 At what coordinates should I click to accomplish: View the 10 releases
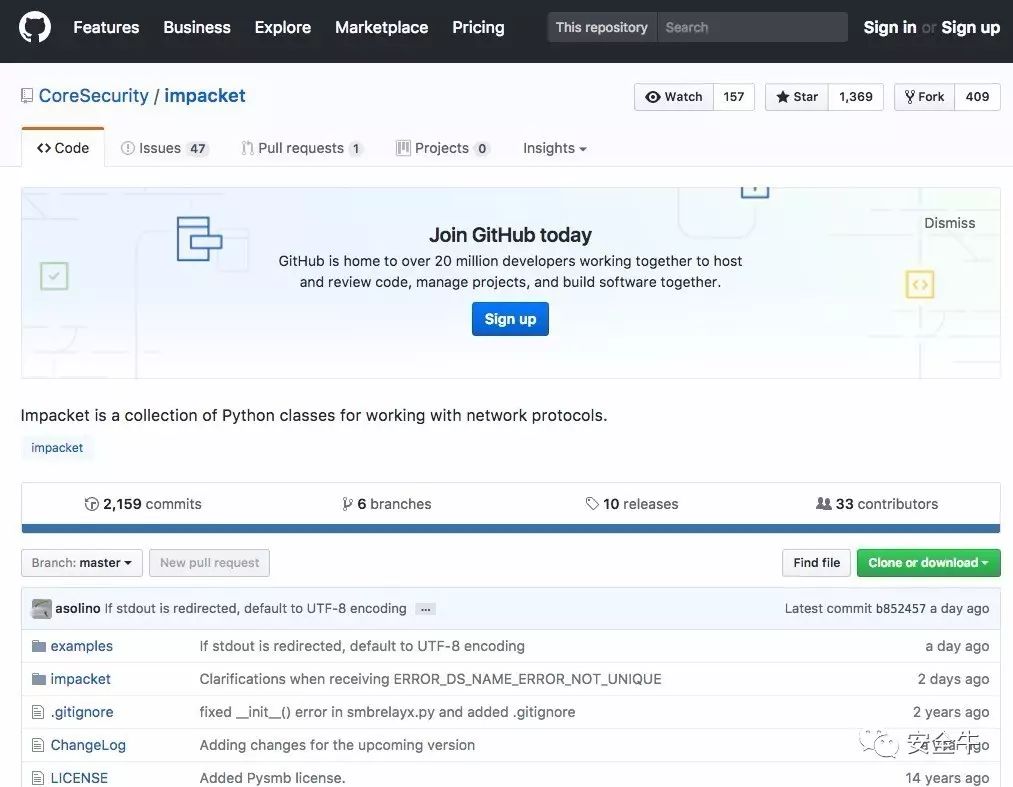pos(632,504)
